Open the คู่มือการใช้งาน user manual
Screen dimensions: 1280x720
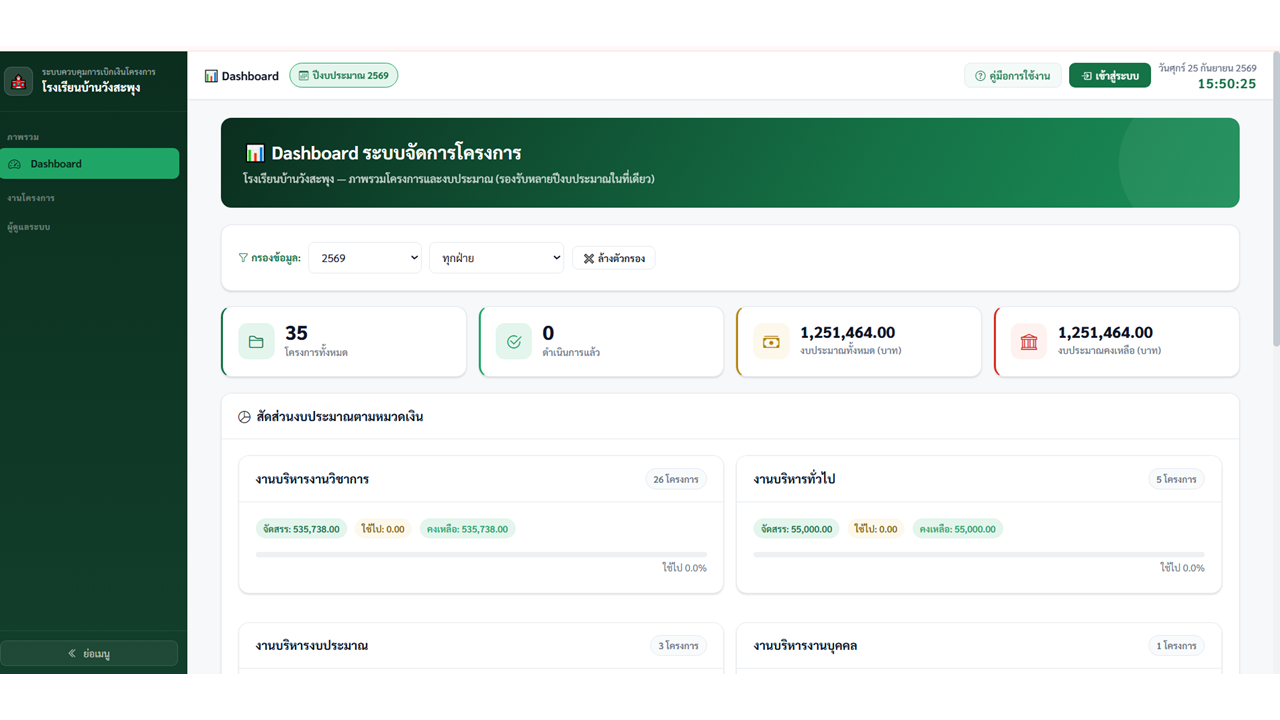[x=1012, y=76]
